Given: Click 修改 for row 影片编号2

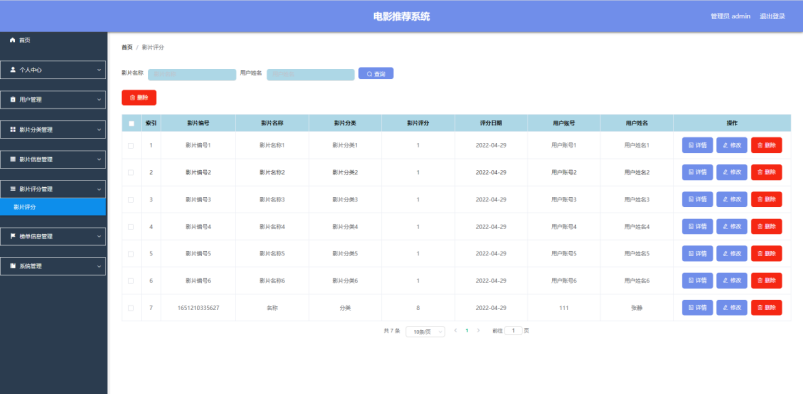Looking at the screenshot, I should click(732, 172).
